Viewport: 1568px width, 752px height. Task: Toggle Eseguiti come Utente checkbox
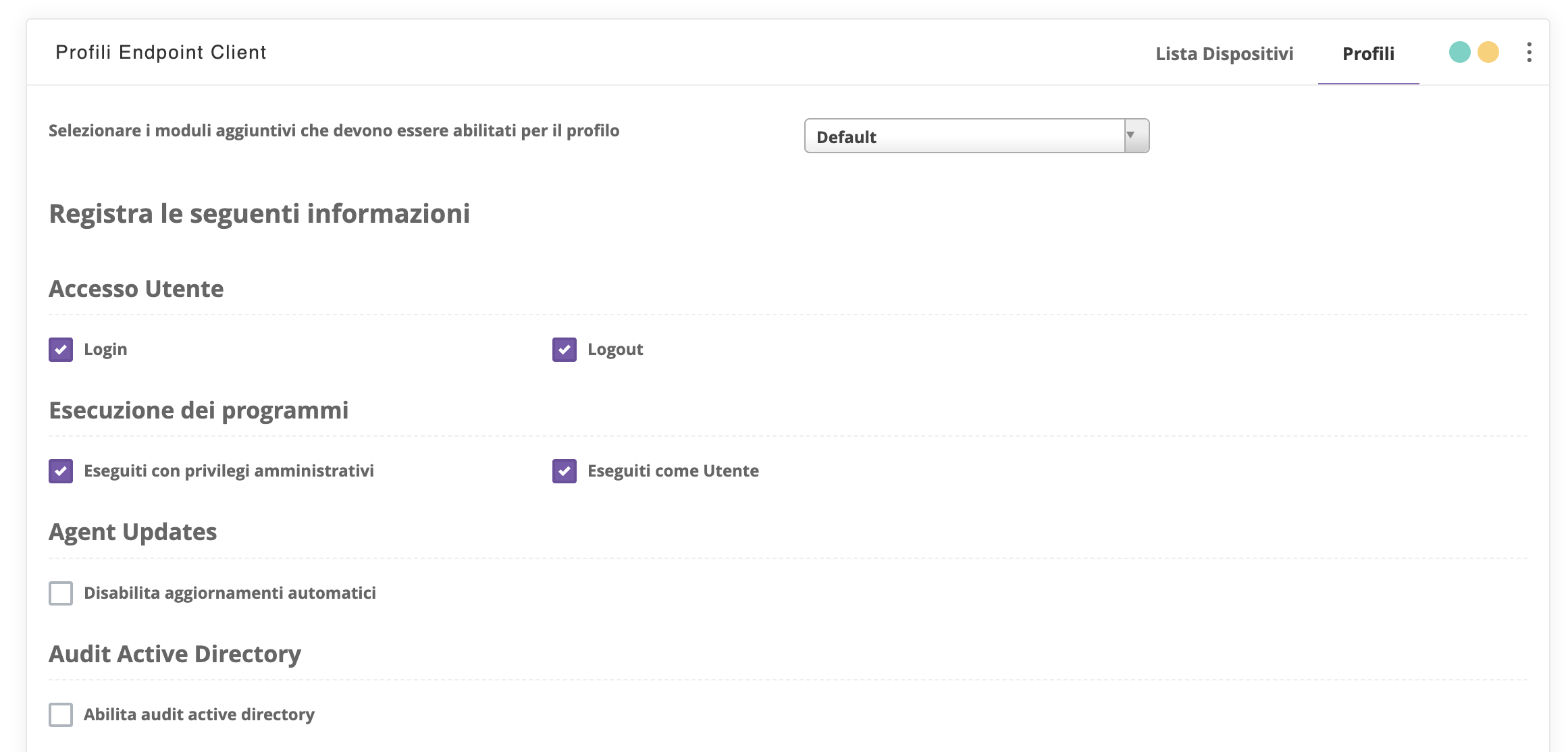(x=564, y=471)
